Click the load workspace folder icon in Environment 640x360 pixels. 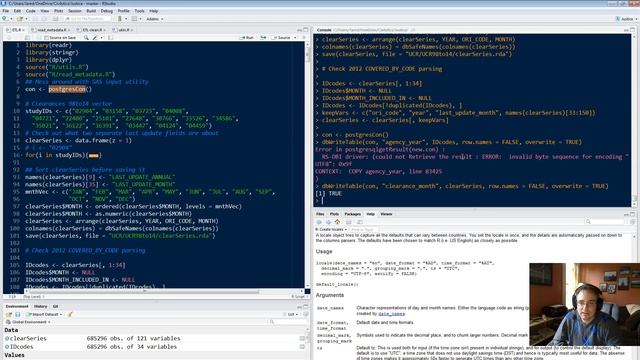[x=9, y=315]
